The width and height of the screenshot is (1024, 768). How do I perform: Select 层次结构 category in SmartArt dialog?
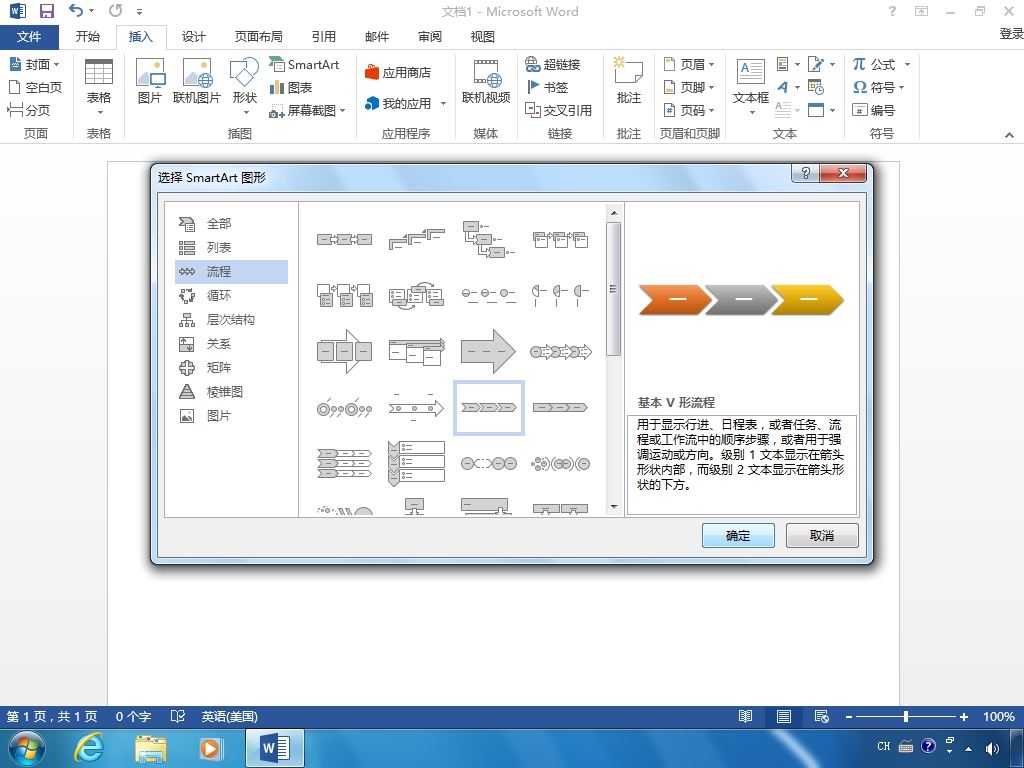(231, 320)
